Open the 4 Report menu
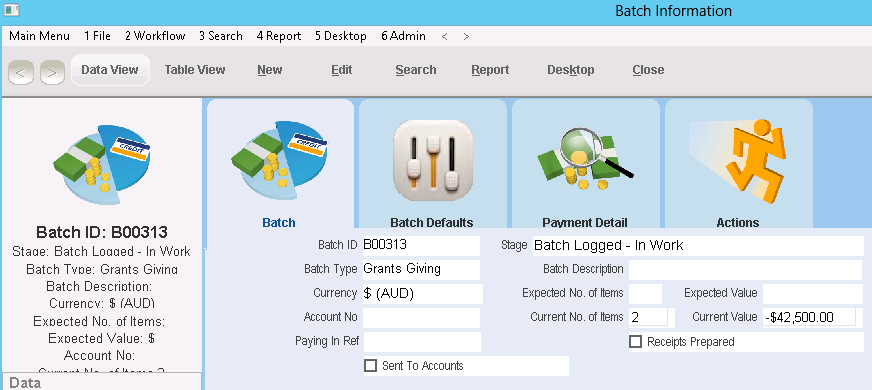Viewport: 872px width, 390px height. click(279, 36)
